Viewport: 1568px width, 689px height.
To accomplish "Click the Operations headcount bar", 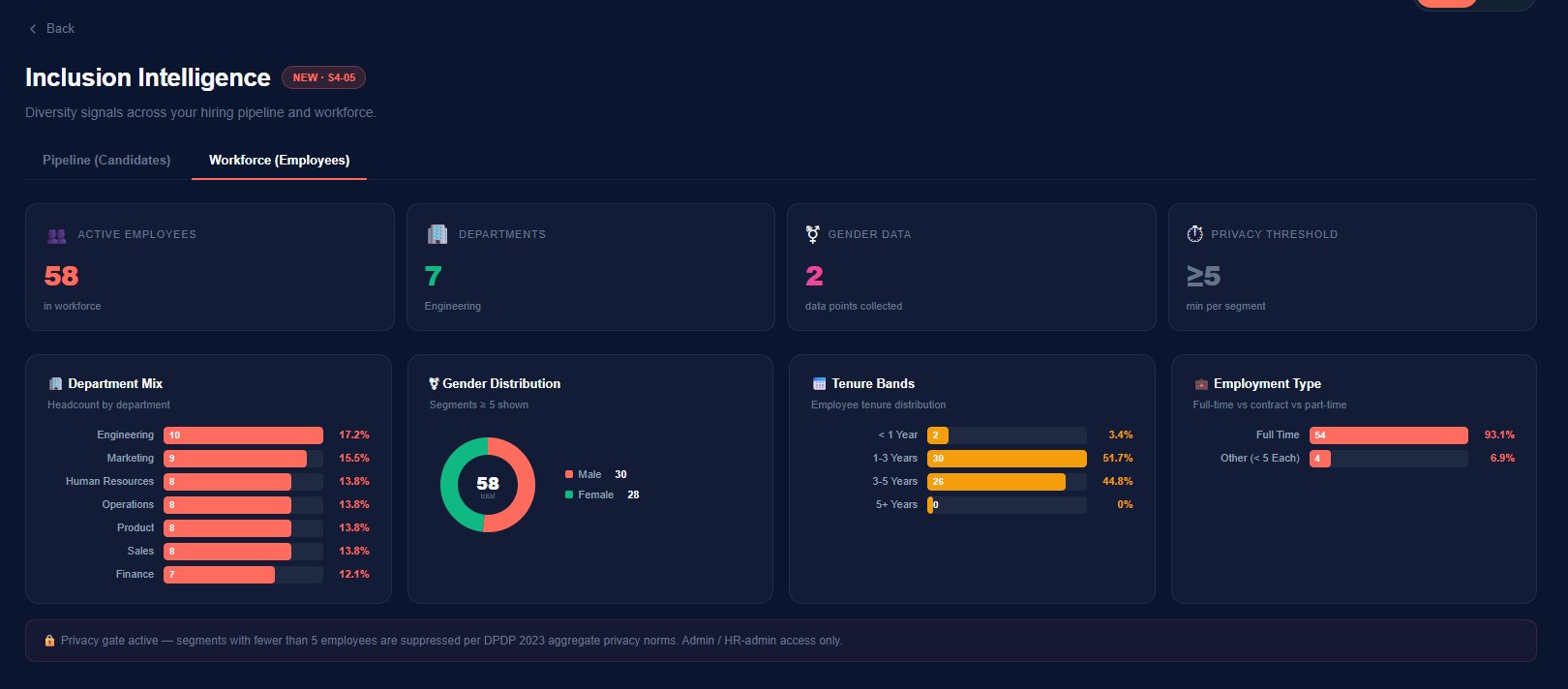I will 227,505.
